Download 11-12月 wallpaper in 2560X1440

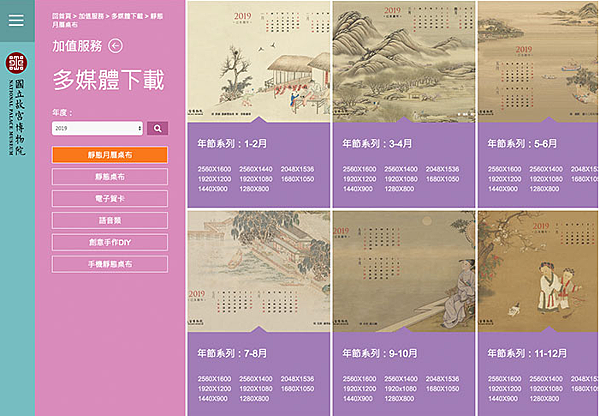coord(546,379)
